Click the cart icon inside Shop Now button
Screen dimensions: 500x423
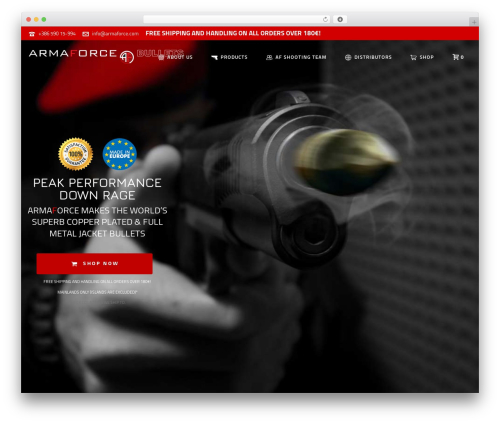click(74, 264)
